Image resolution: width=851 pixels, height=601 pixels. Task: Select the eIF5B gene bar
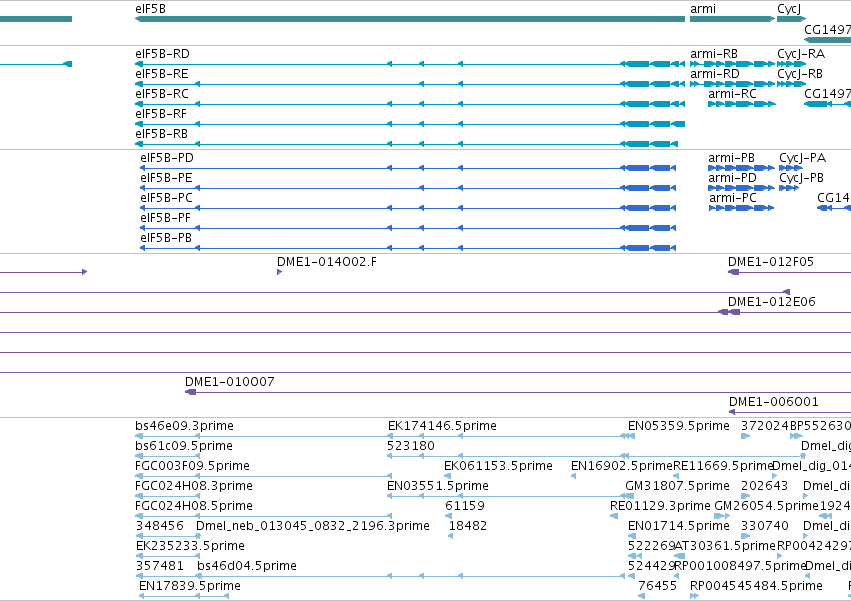click(410, 19)
